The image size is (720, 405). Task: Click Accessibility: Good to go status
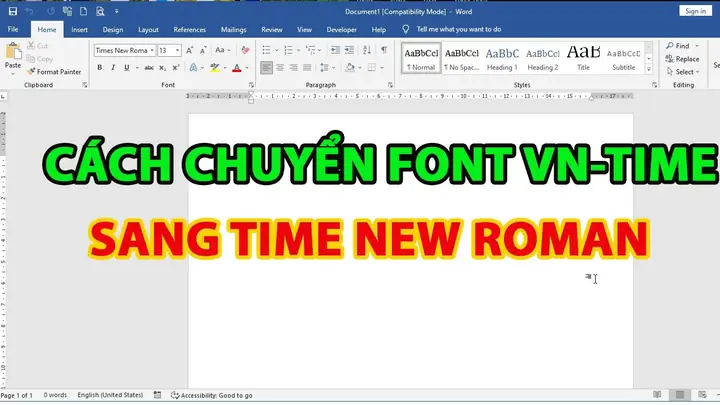[x=212, y=395]
